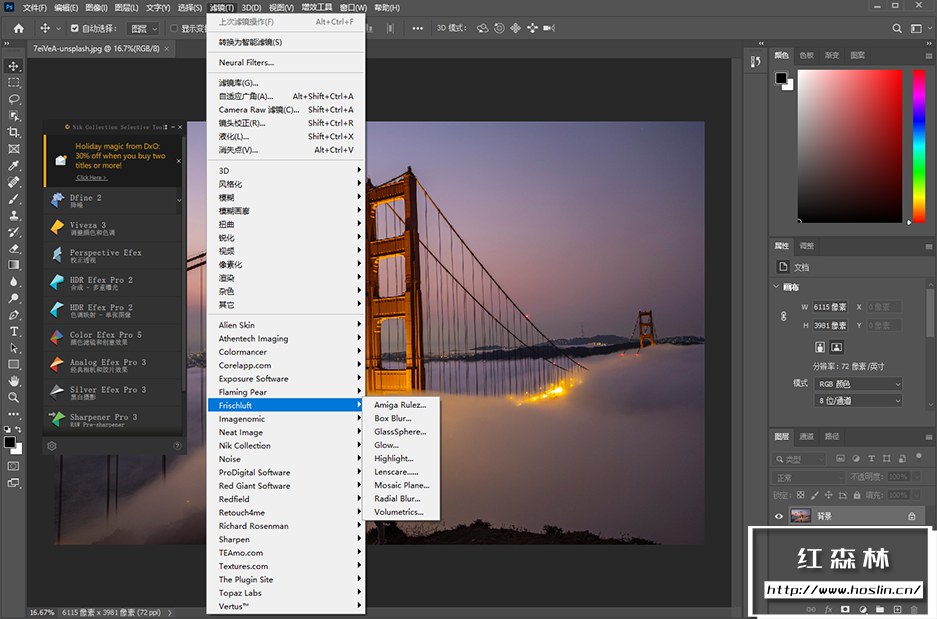Select the Move tool in the toolbar
The width and height of the screenshot is (937, 619).
pos(14,66)
